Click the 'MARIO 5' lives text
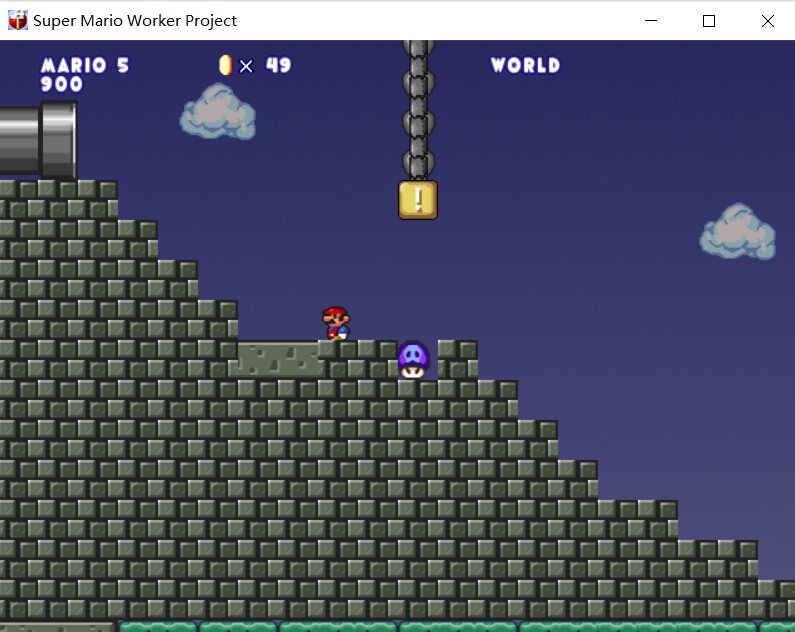Image resolution: width=795 pixels, height=632 pixels. [85, 65]
